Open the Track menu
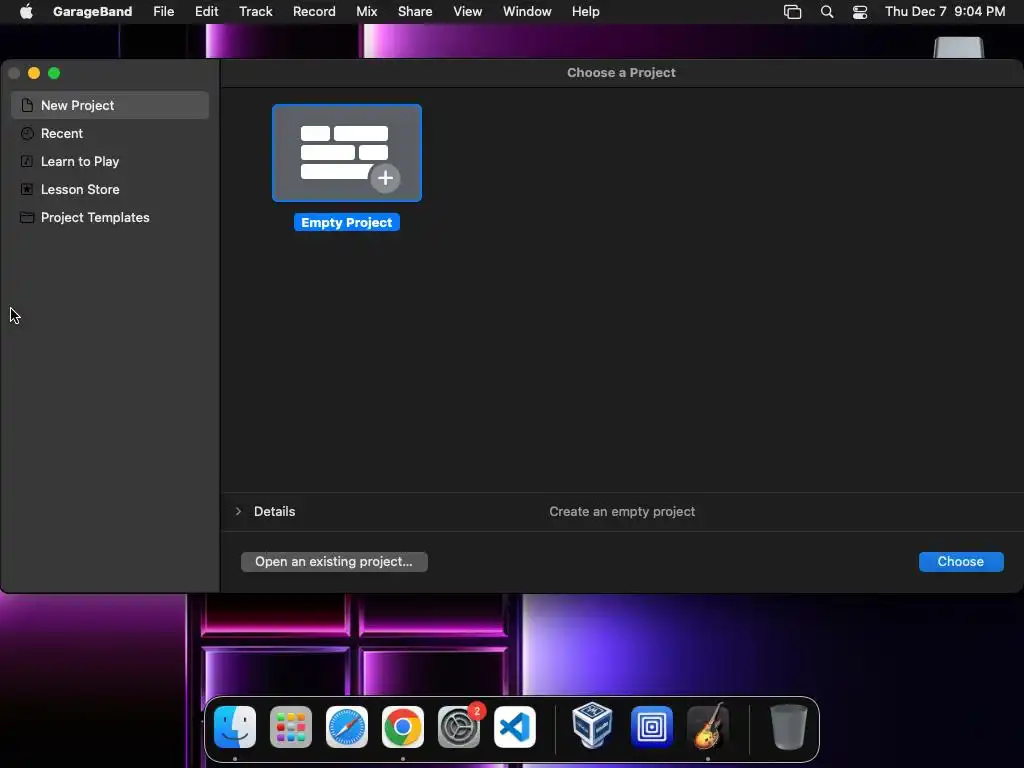1024x768 pixels. point(255,12)
